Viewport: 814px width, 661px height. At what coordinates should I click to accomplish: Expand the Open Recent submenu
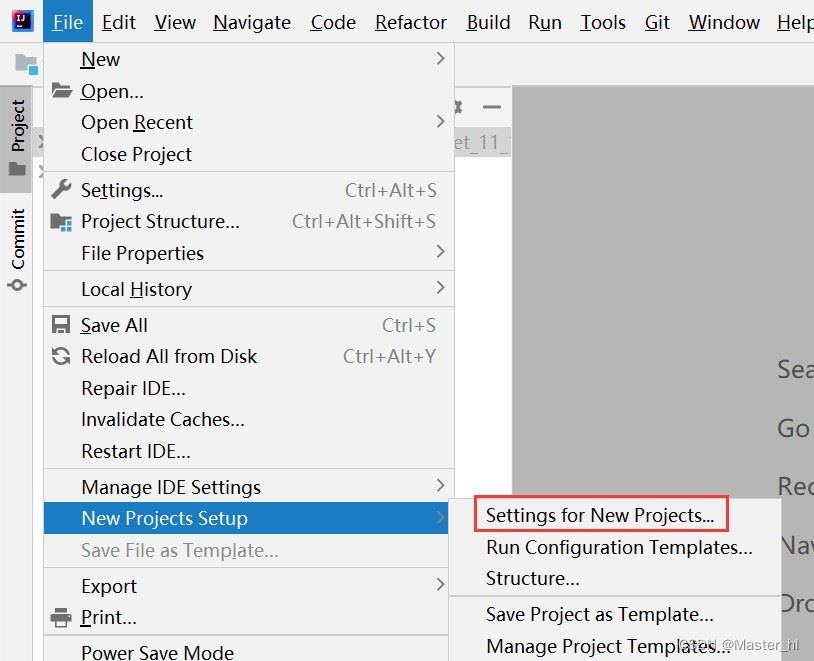(x=440, y=122)
